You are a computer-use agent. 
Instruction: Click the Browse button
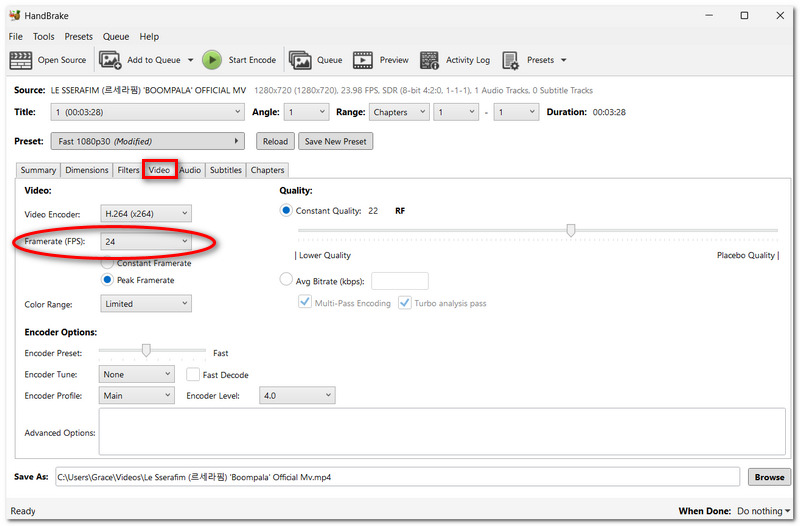point(769,478)
